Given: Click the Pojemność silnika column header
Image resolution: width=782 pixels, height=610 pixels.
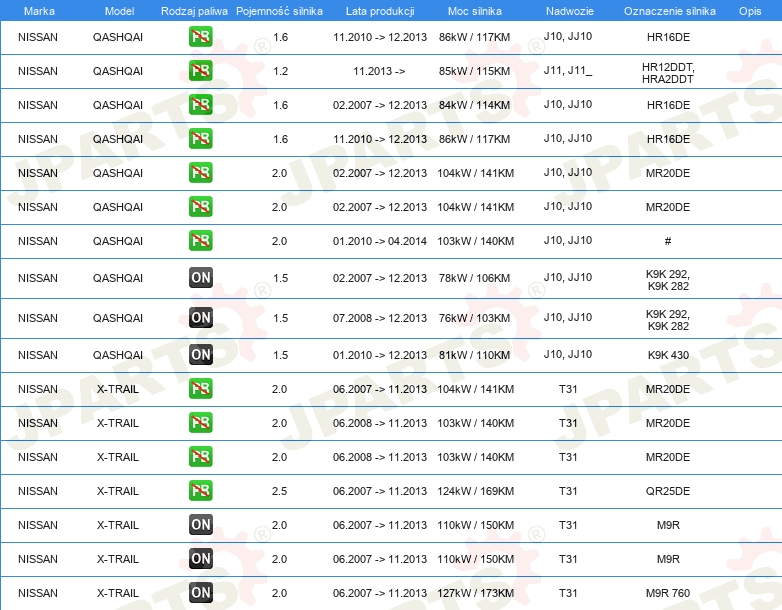Looking at the screenshot, I should (279, 11).
